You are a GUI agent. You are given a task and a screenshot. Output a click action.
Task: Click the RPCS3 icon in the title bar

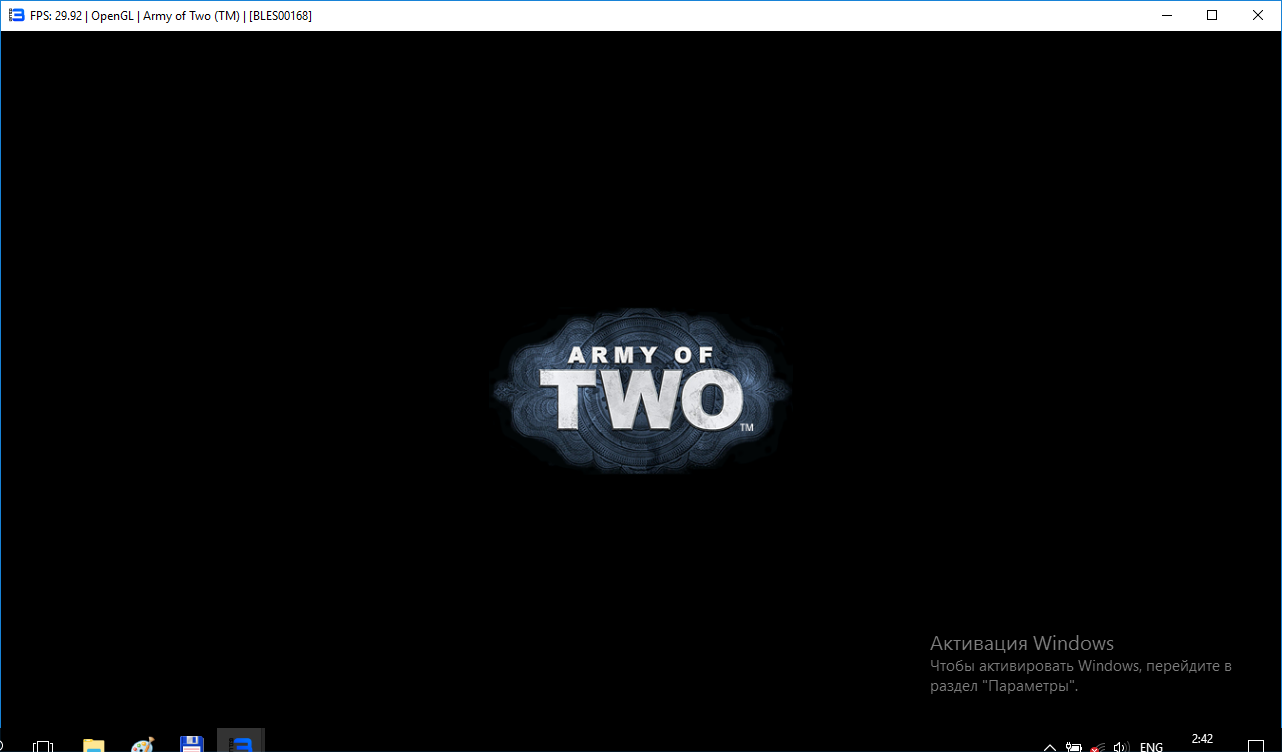click(16, 15)
